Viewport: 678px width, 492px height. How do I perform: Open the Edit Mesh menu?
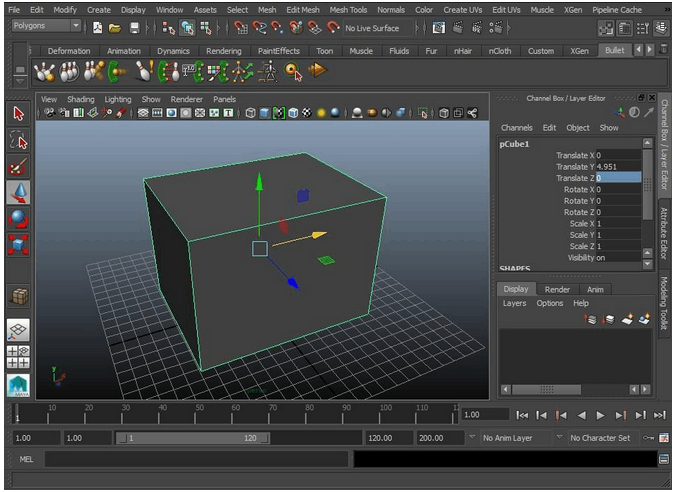click(x=302, y=10)
